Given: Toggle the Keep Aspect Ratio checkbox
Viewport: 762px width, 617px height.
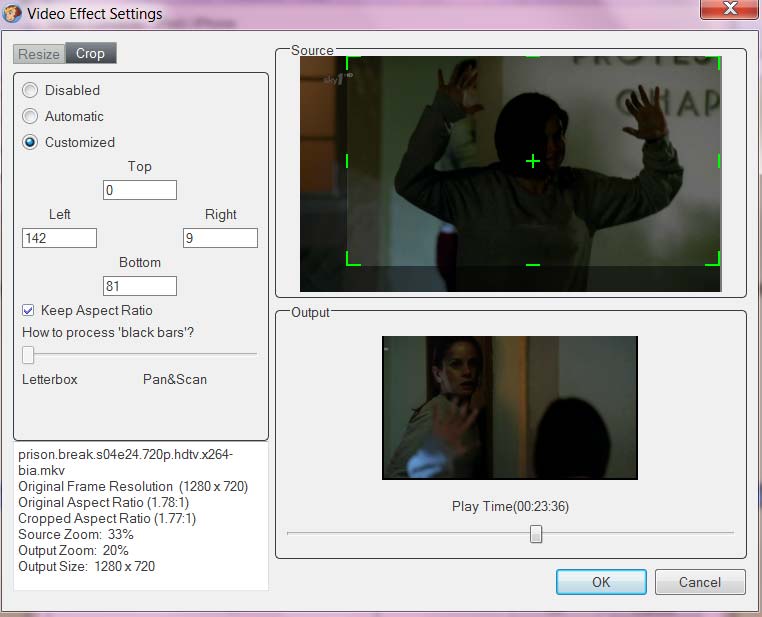Looking at the screenshot, I should (28, 310).
